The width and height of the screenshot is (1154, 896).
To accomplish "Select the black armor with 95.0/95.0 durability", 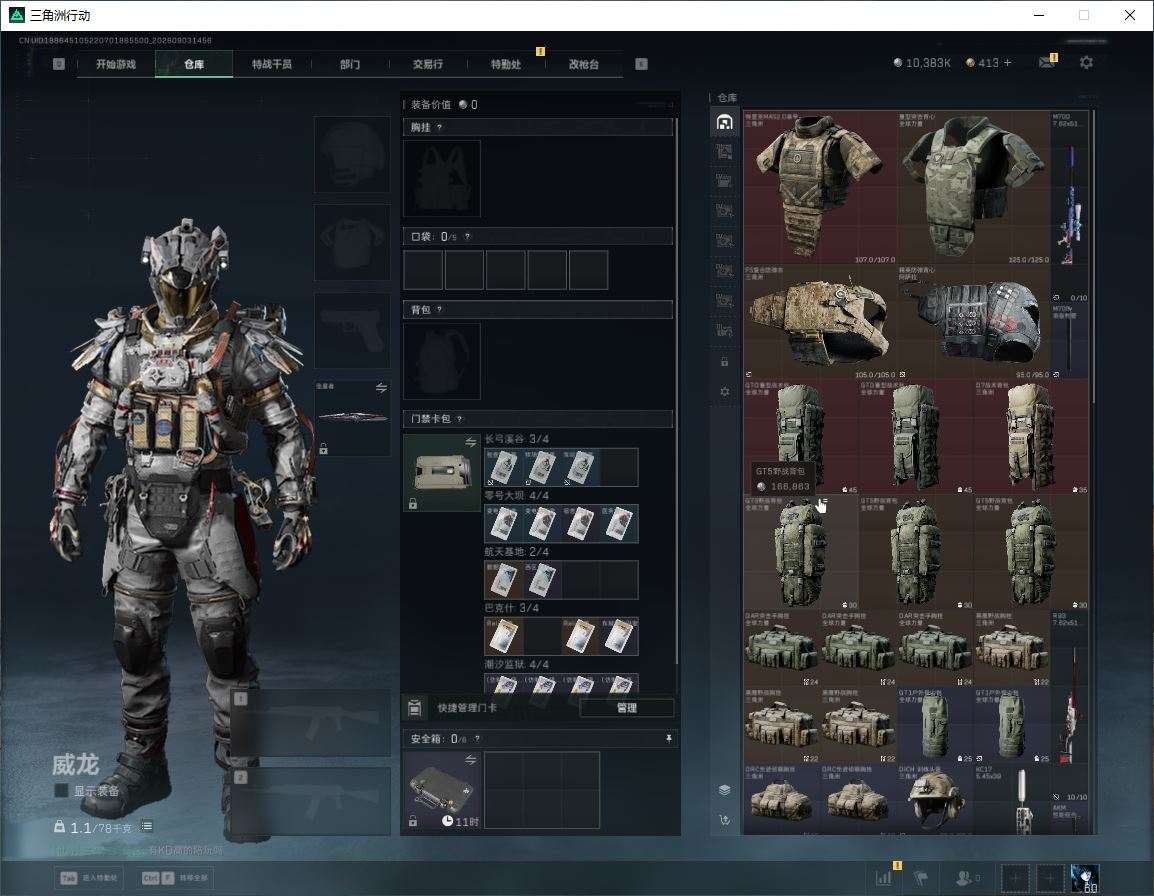I will tap(973, 322).
